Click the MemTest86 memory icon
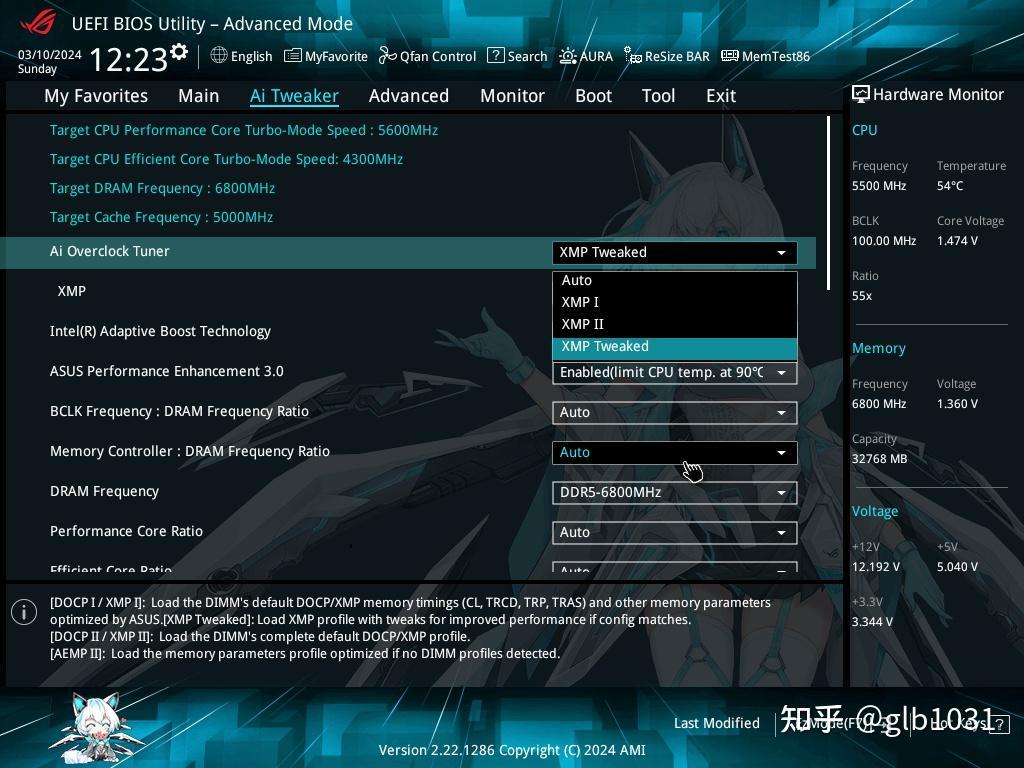 click(729, 56)
